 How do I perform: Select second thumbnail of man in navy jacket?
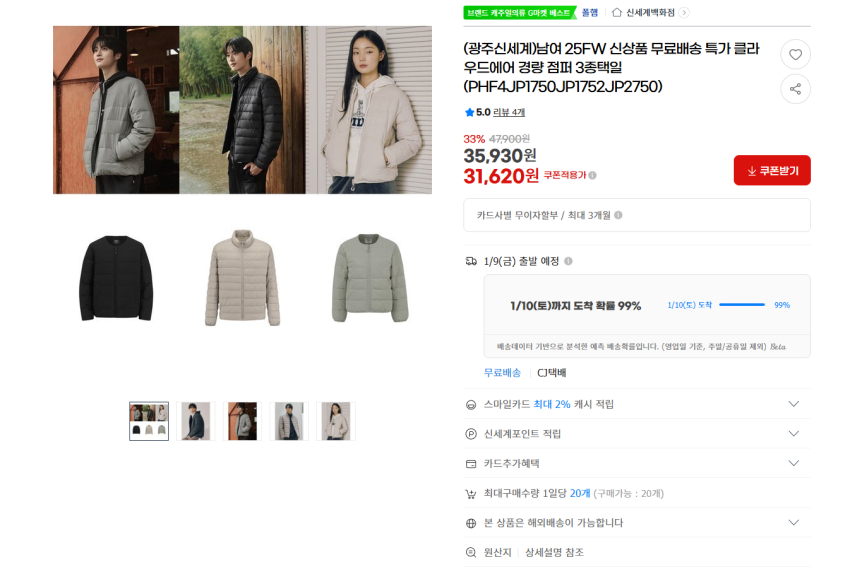pos(196,421)
